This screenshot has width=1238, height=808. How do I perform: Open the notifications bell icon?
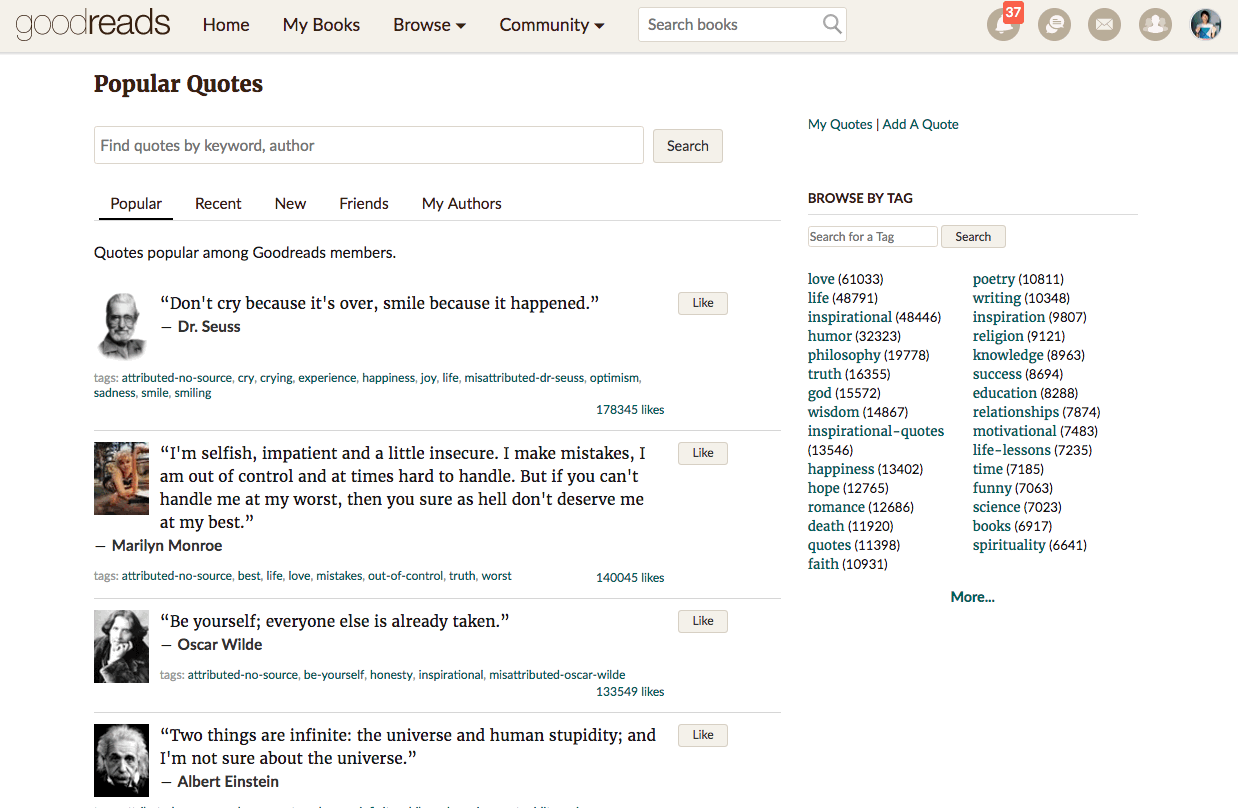(x=1003, y=25)
